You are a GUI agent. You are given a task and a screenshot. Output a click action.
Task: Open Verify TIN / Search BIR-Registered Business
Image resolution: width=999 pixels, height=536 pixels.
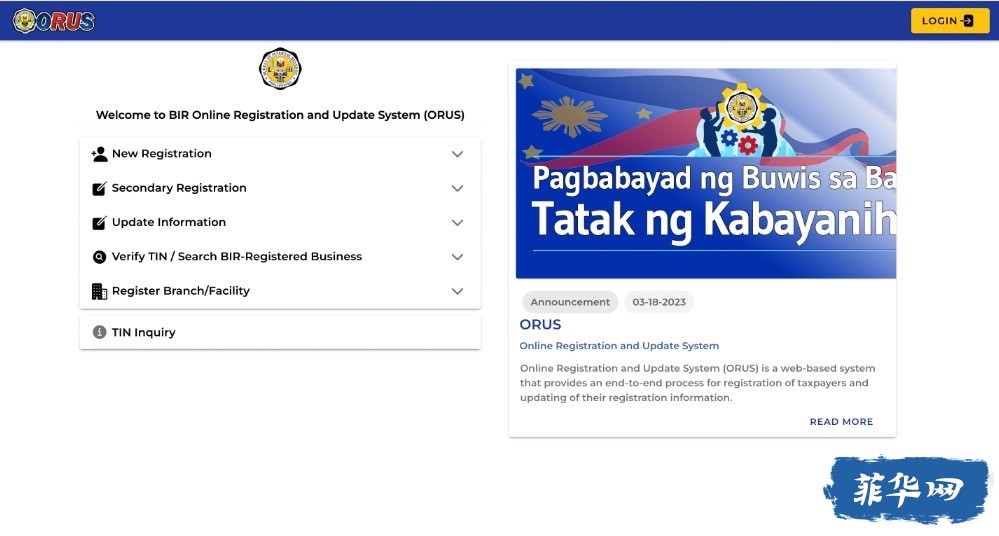(280, 257)
